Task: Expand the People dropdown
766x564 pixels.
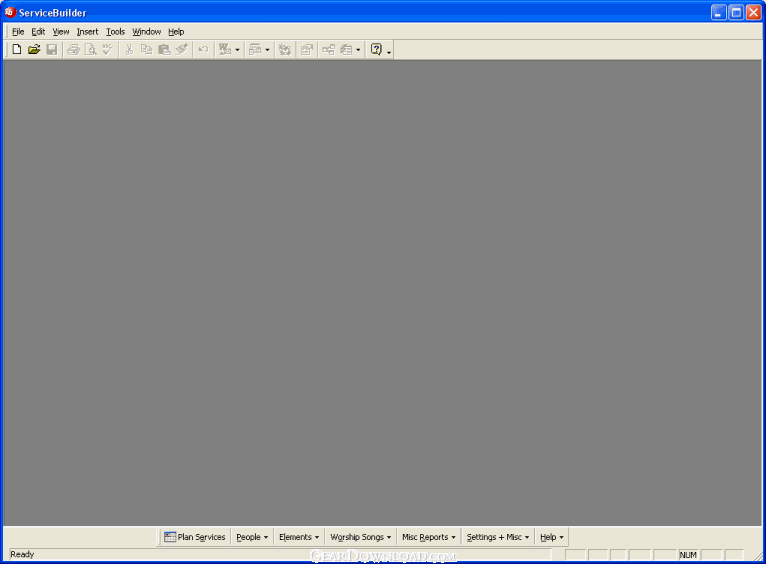Action: click(252, 537)
